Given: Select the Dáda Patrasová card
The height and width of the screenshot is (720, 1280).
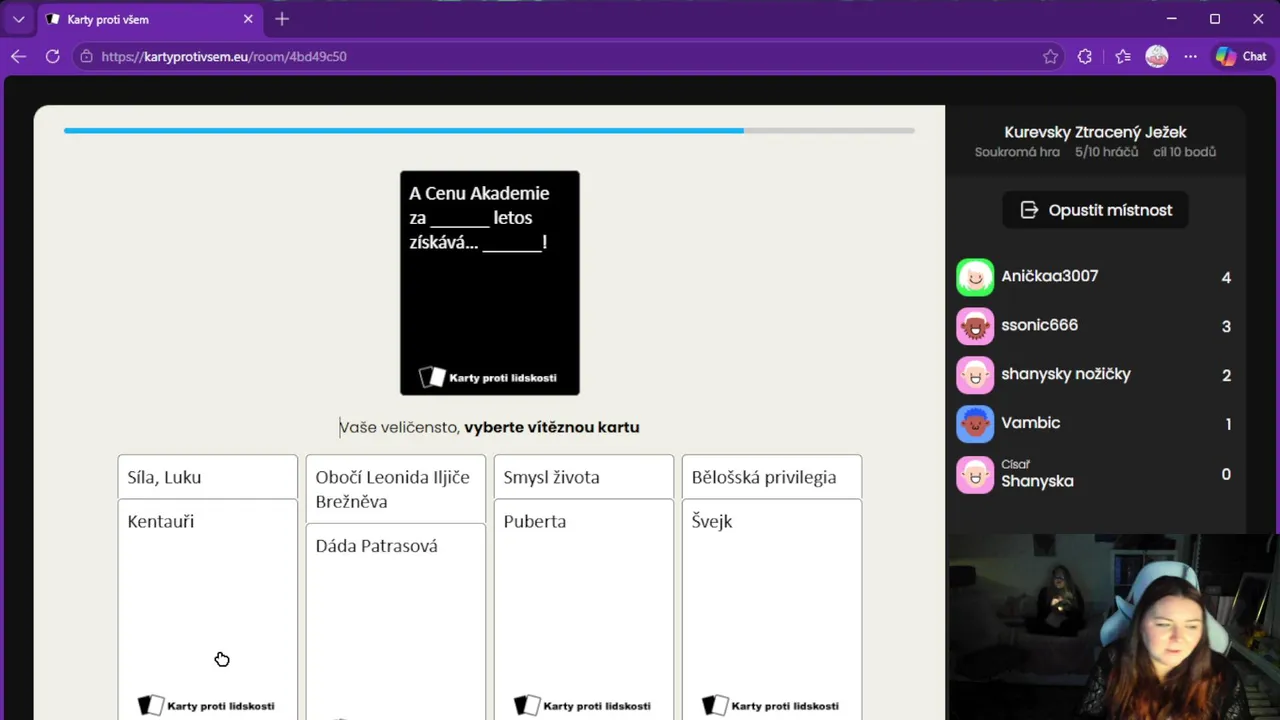Looking at the screenshot, I should (x=396, y=622).
